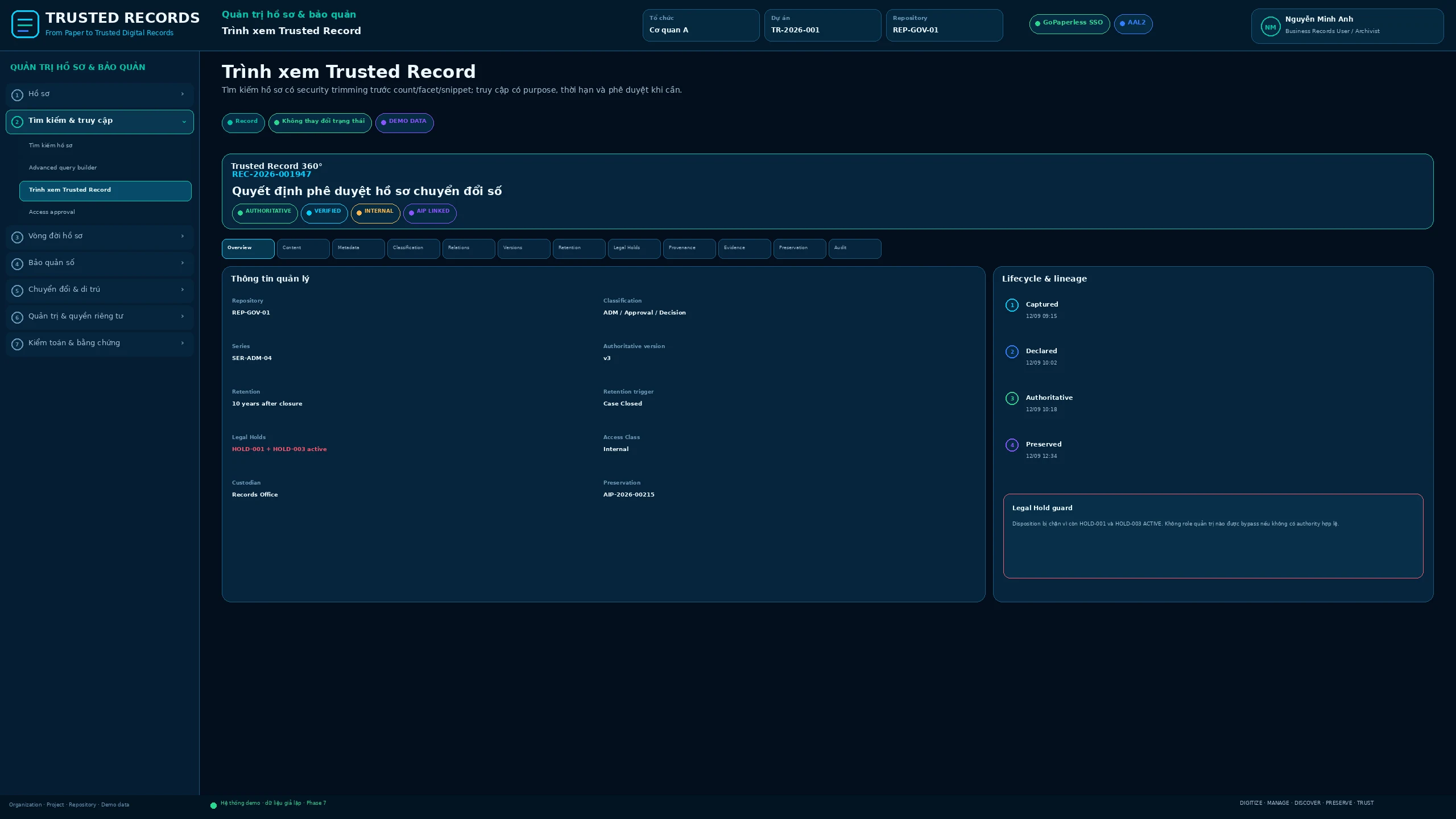The height and width of the screenshot is (819, 1456).
Task: Click the AAL2 badge
Action: 1133,24
